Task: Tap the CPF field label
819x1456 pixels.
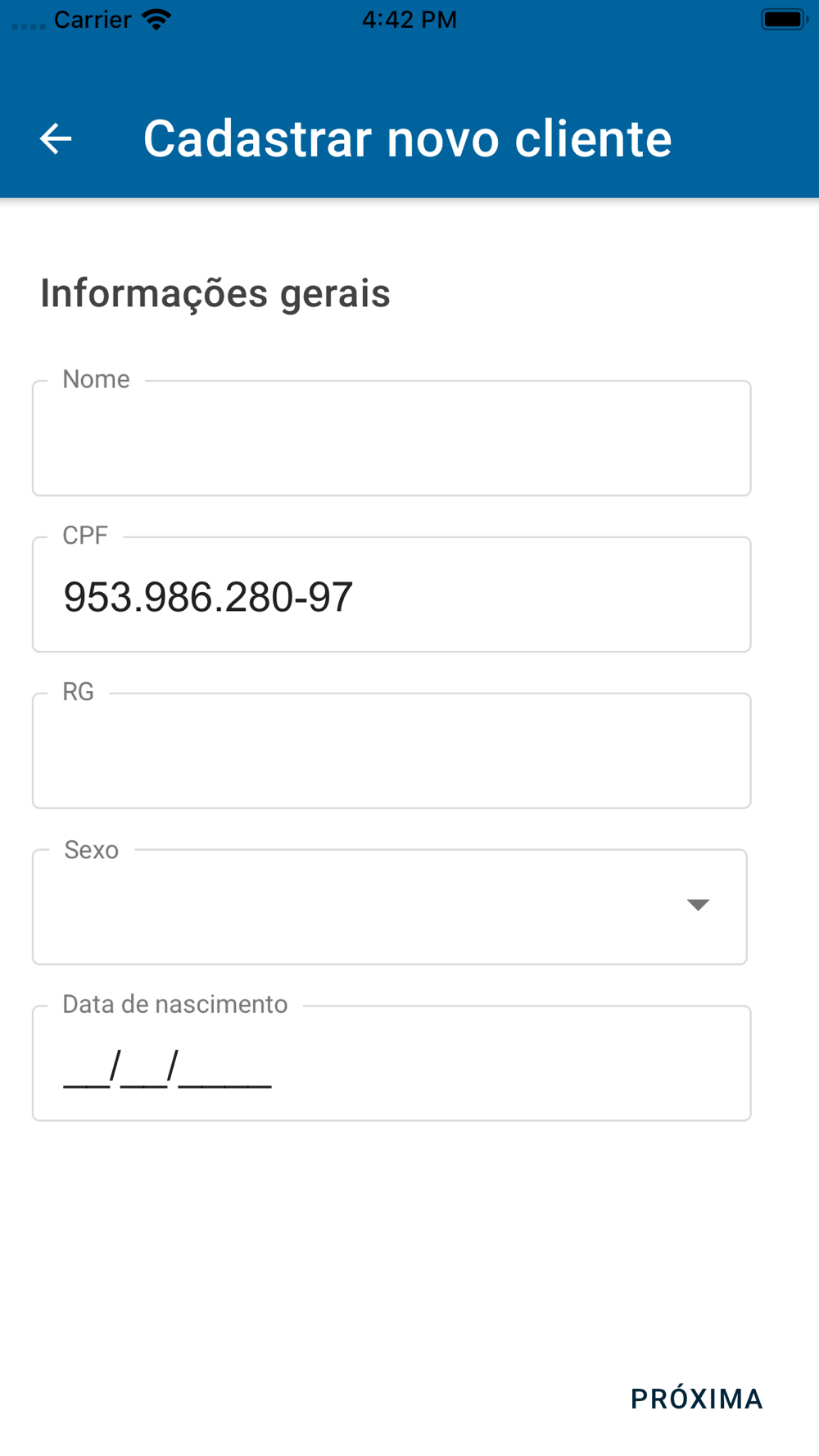Action: 85,536
